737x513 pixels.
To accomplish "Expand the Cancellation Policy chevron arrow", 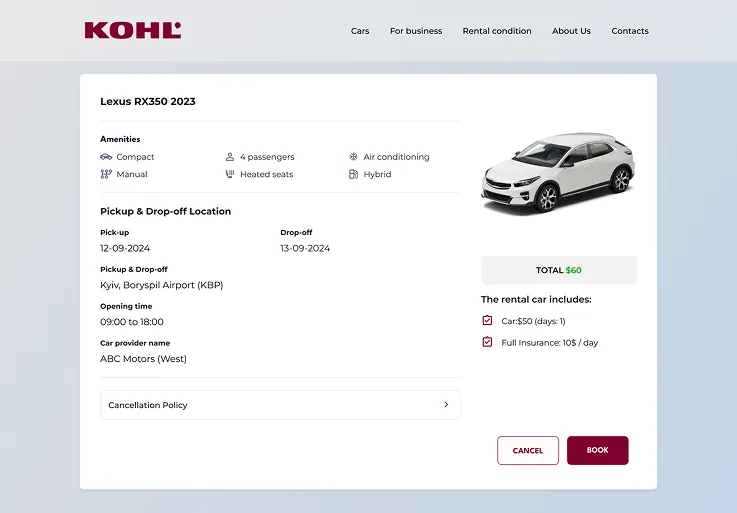I will (446, 404).
